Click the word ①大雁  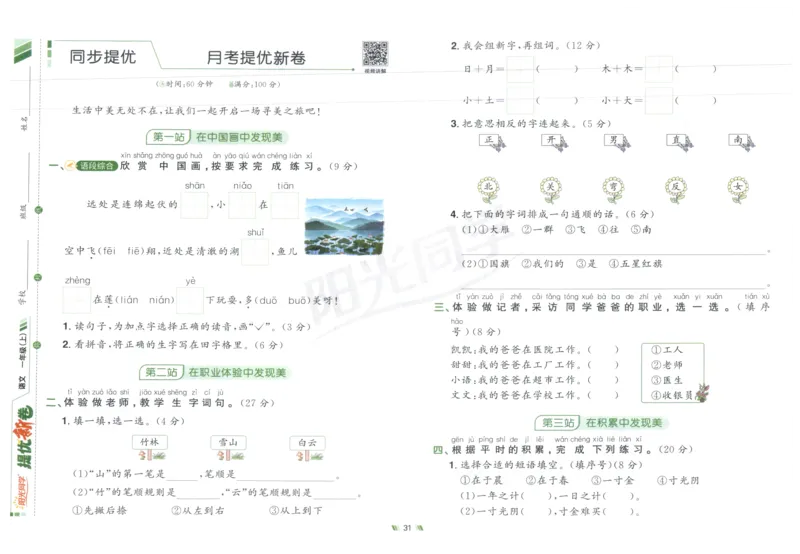pyautogui.click(x=493, y=230)
